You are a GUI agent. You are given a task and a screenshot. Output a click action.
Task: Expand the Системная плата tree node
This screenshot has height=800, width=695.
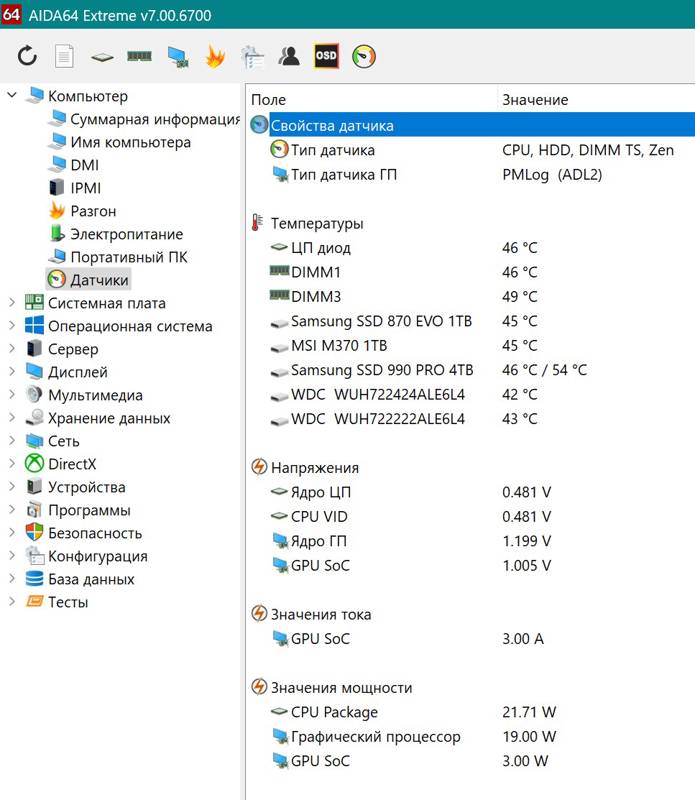(x=12, y=303)
